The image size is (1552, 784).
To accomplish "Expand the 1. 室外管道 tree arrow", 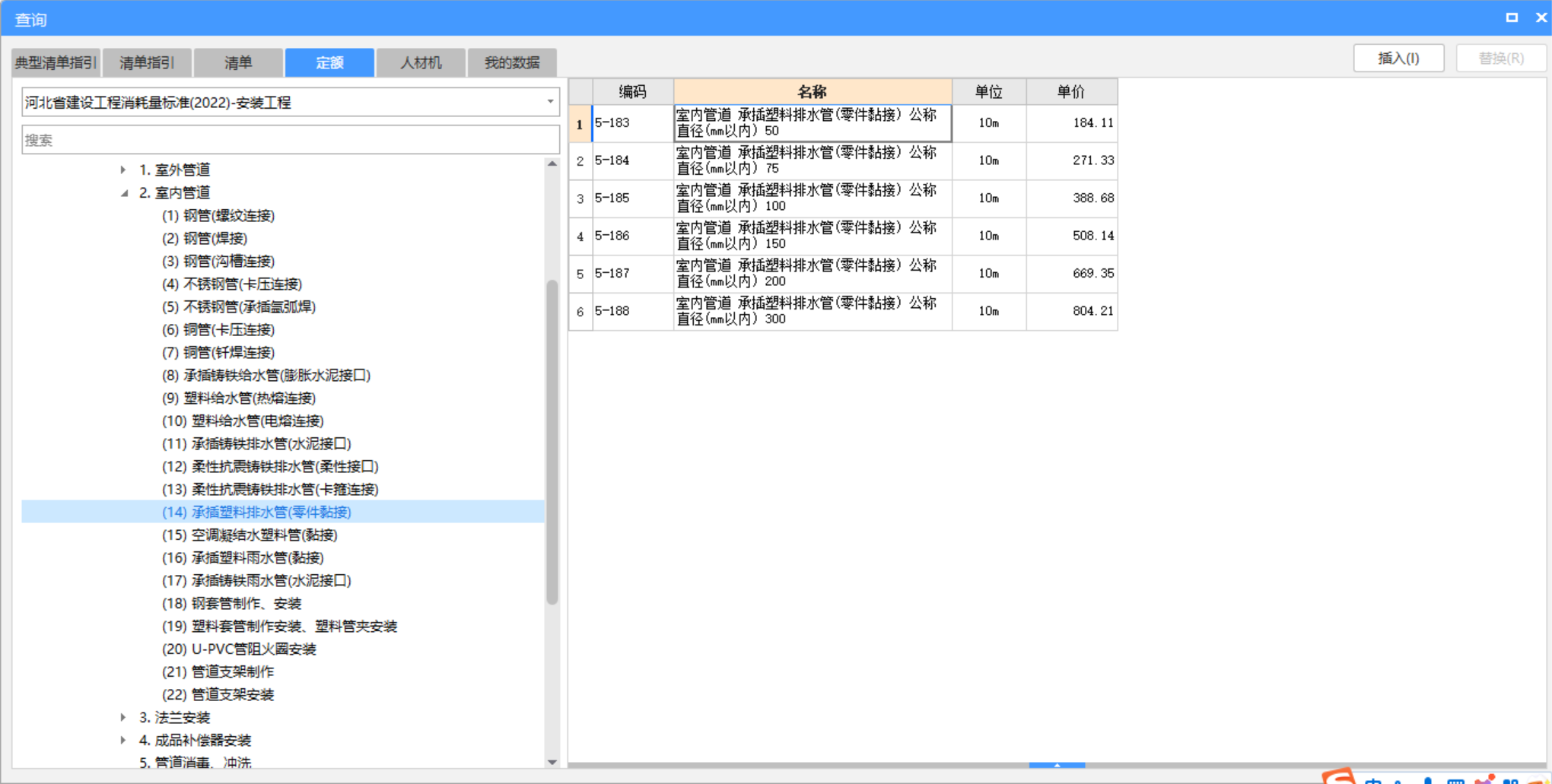I will coord(123,170).
